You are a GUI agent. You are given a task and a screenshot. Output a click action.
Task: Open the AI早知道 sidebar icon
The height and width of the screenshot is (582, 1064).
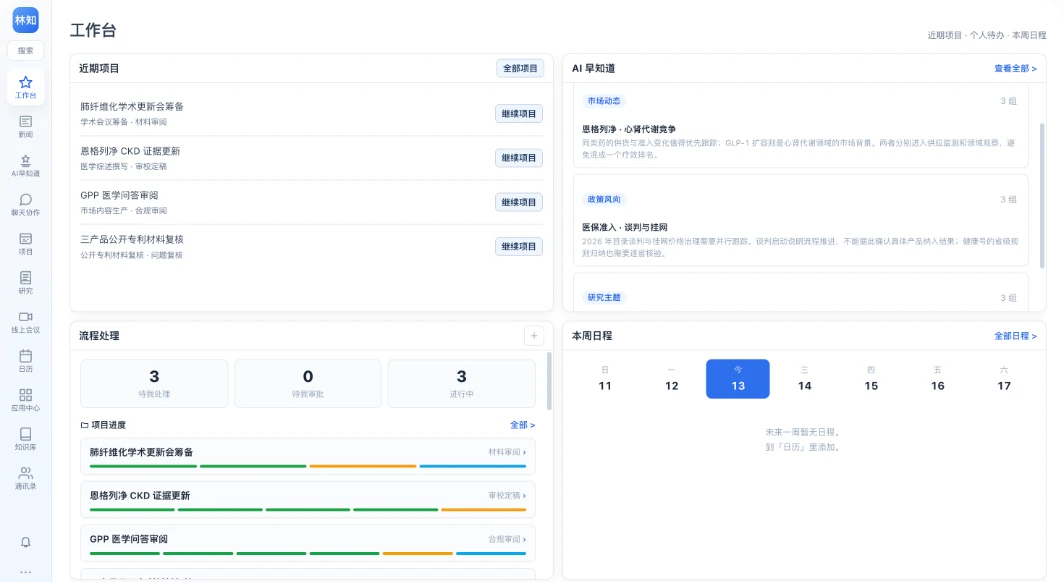pyautogui.click(x=25, y=166)
